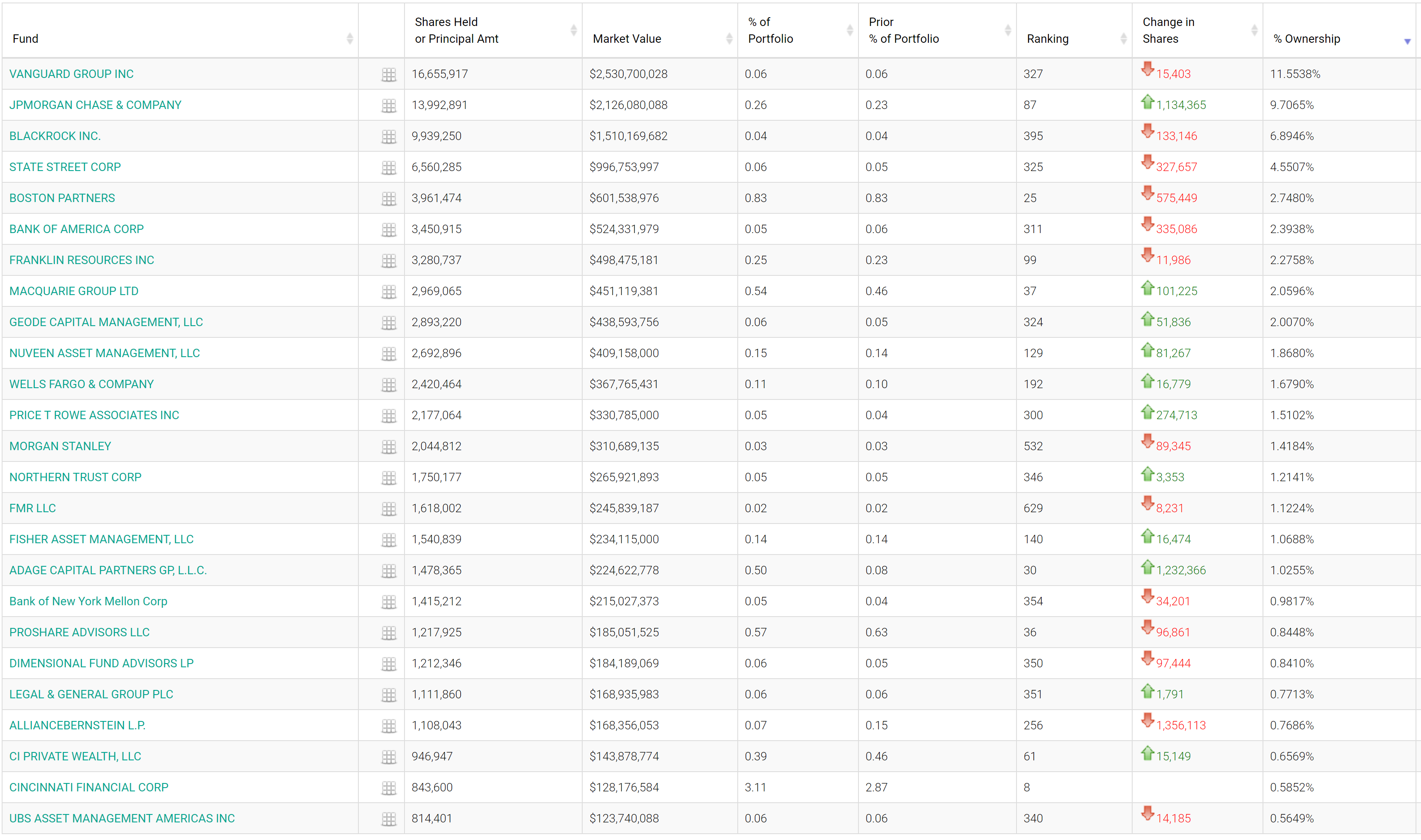Open grid icon for Price T Rowe Associates row

coord(389,415)
